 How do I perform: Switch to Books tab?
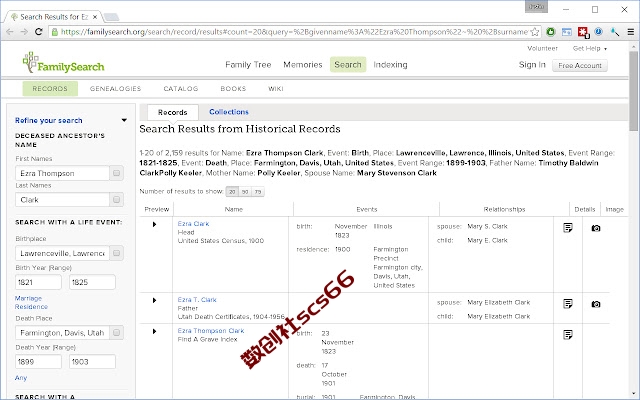point(233,89)
